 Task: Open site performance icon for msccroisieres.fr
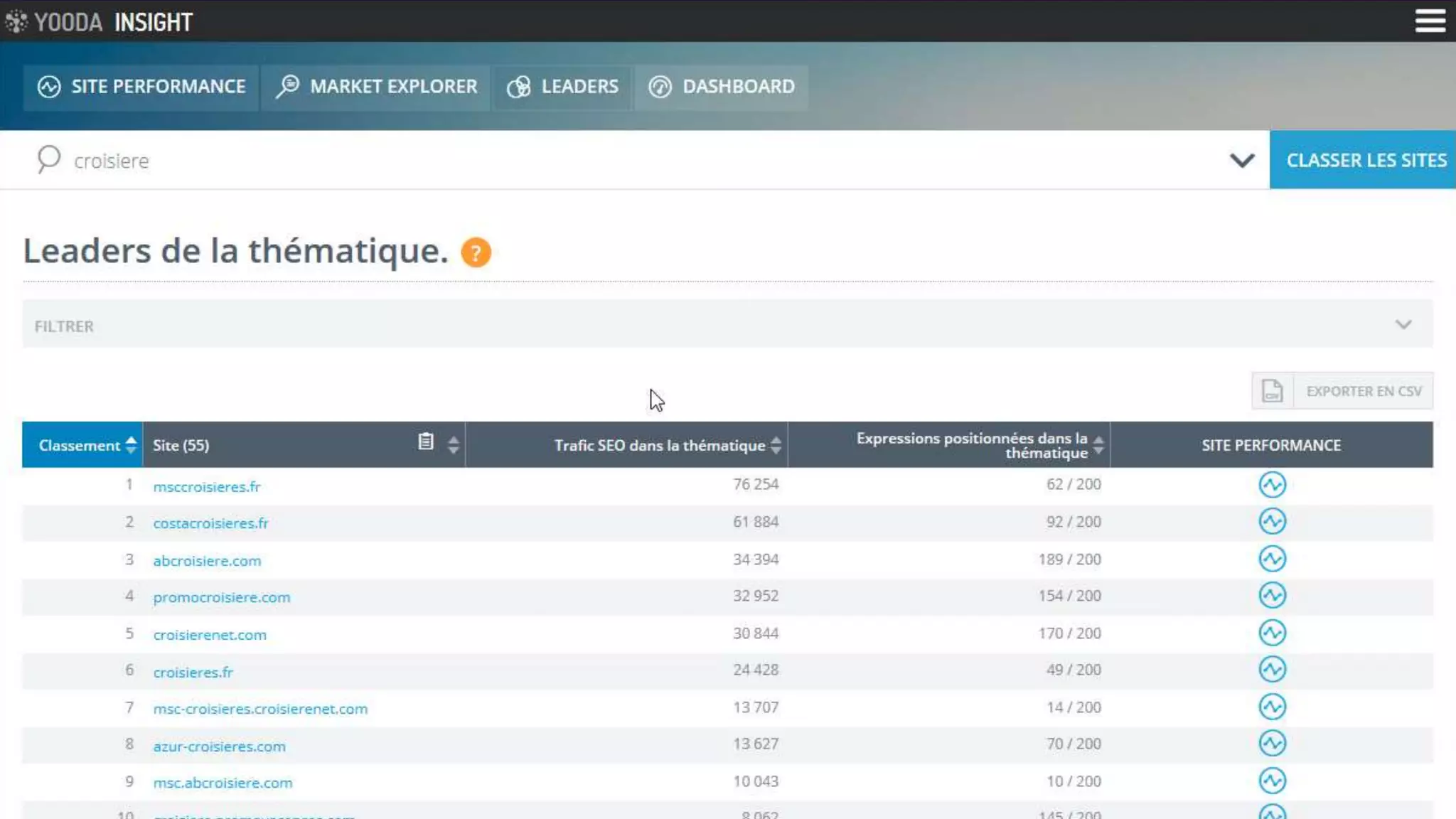tap(1272, 485)
